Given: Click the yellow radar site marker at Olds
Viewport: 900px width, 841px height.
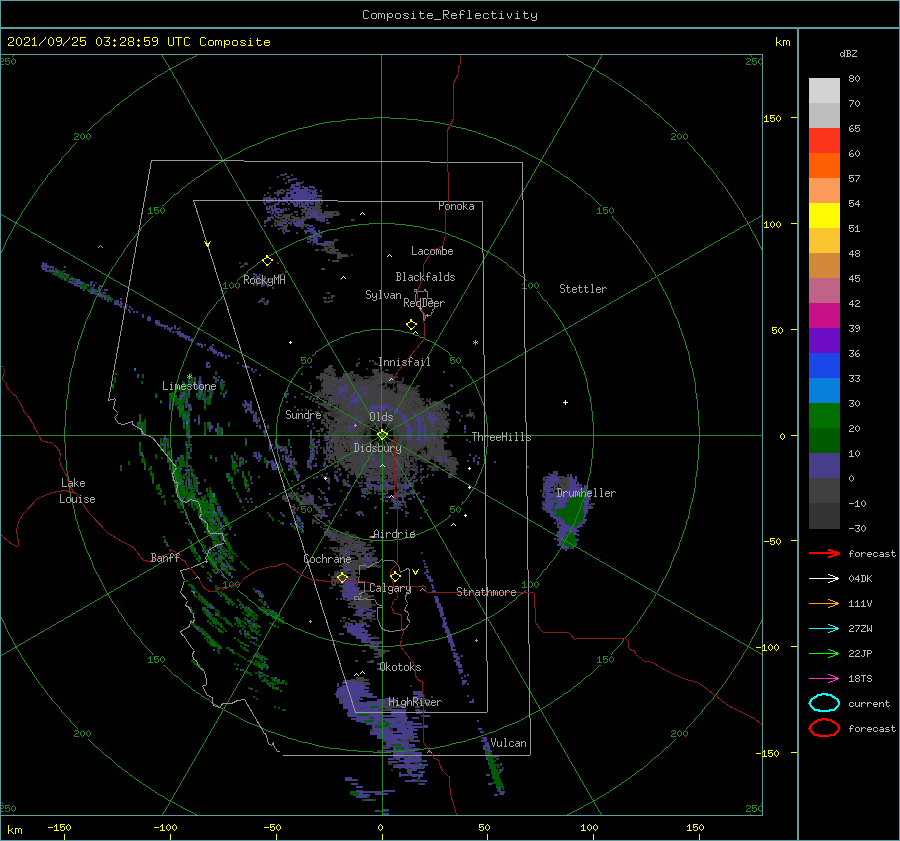Looking at the screenshot, I should [x=382, y=435].
